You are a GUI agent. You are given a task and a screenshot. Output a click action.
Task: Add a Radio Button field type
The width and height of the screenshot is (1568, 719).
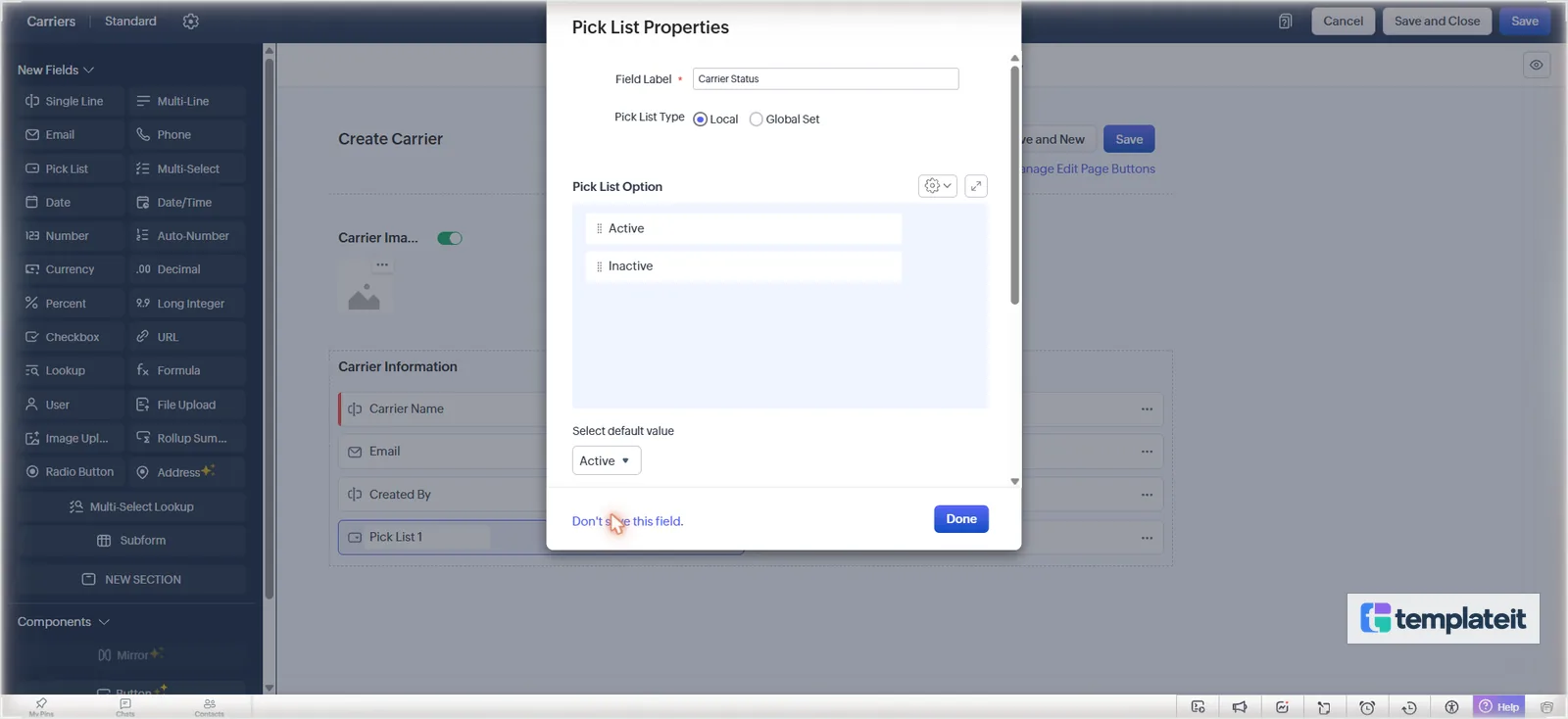coord(72,472)
